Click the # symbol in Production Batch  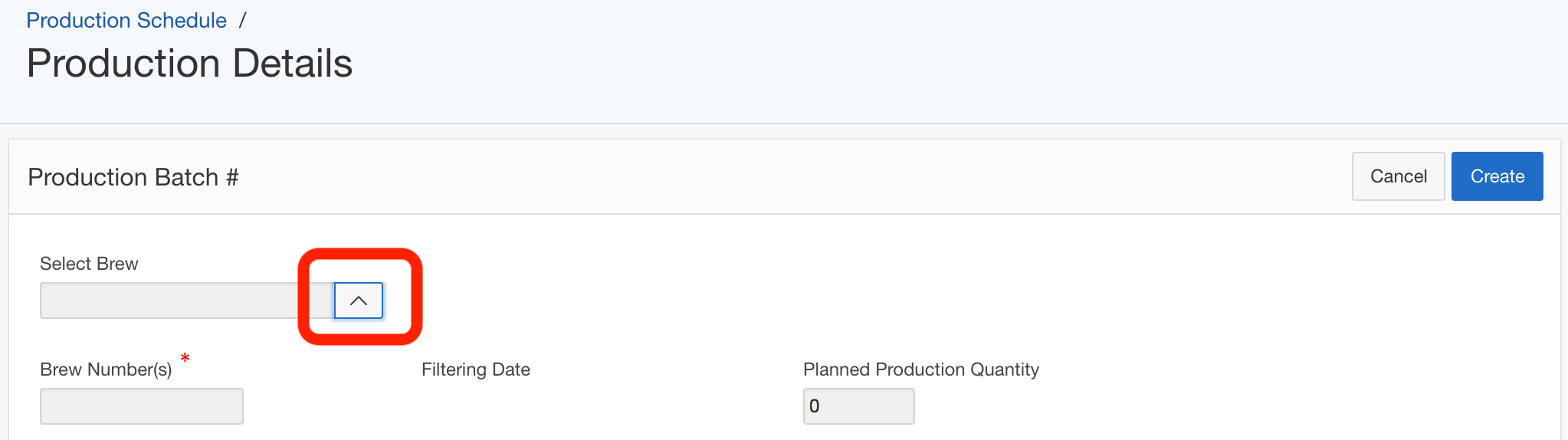pos(232,177)
